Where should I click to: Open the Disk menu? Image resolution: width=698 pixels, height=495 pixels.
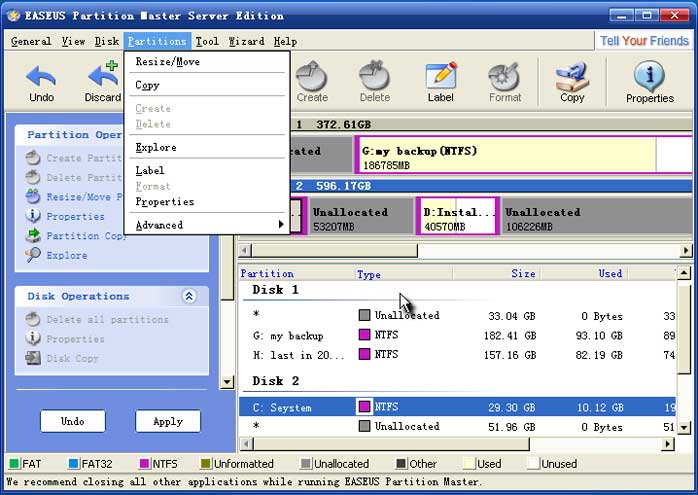pos(107,41)
